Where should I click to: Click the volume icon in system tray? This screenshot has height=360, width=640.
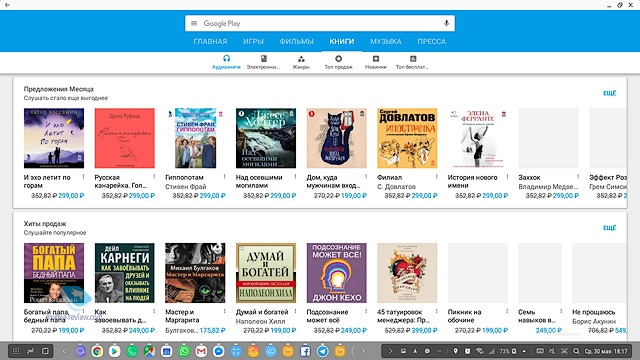pos(552,351)
